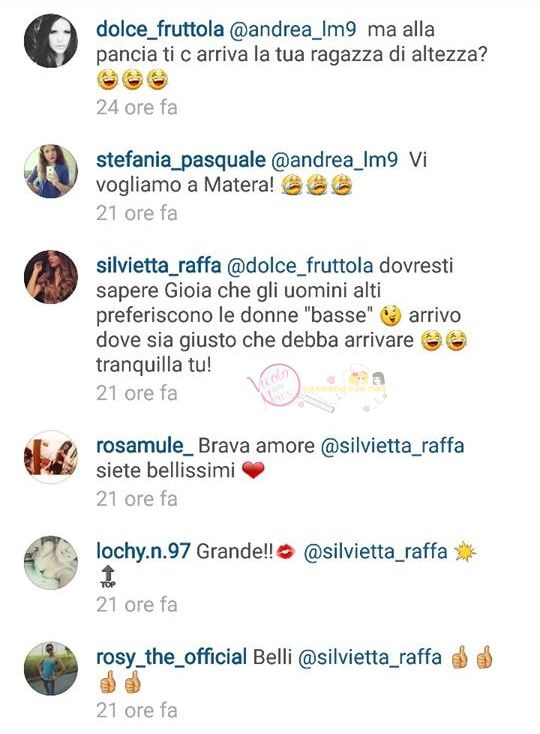Open the stefania_pasquale username link
540x734 pixels.
[181, 160]
